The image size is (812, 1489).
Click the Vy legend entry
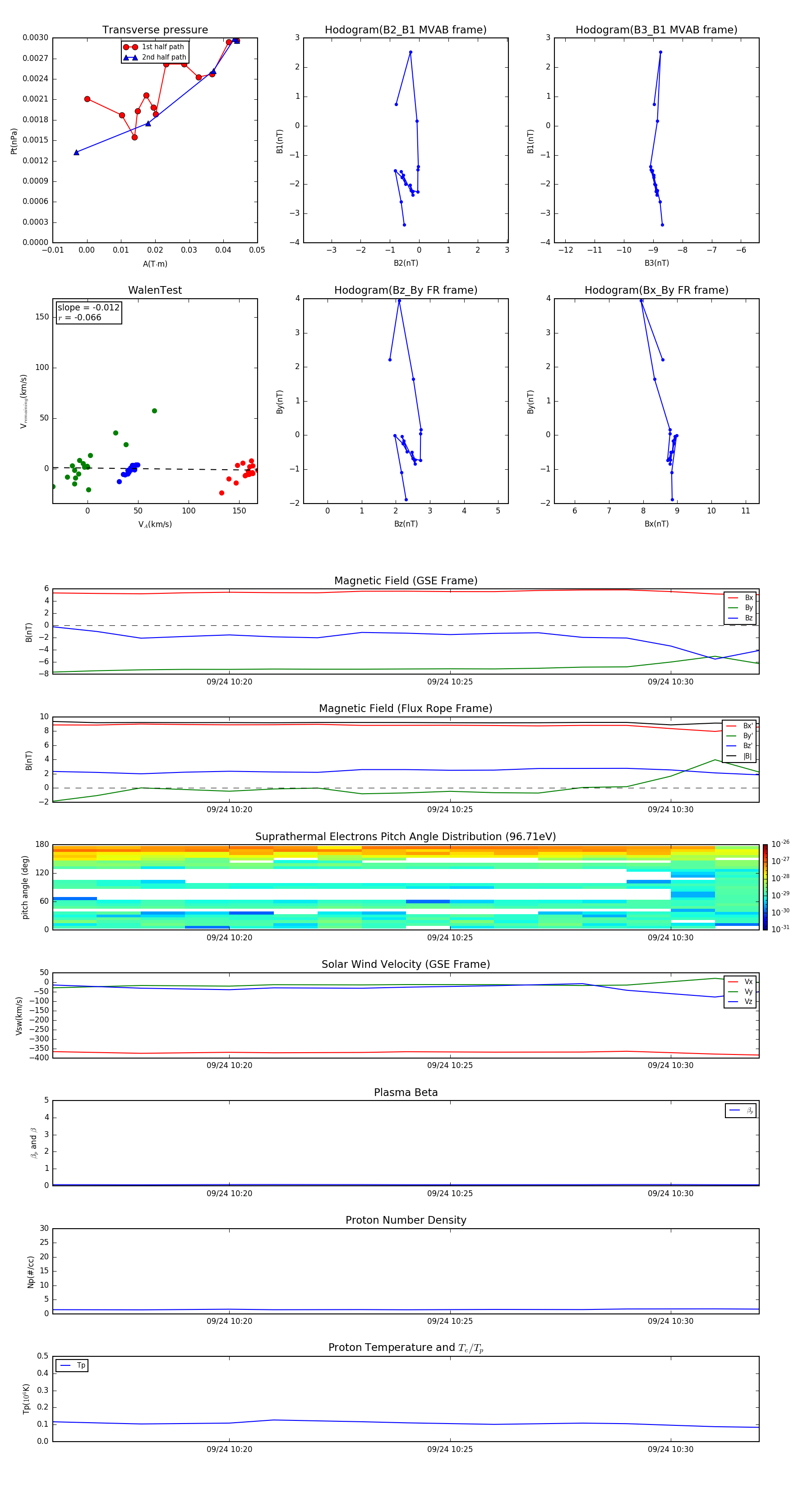[740, 991]
